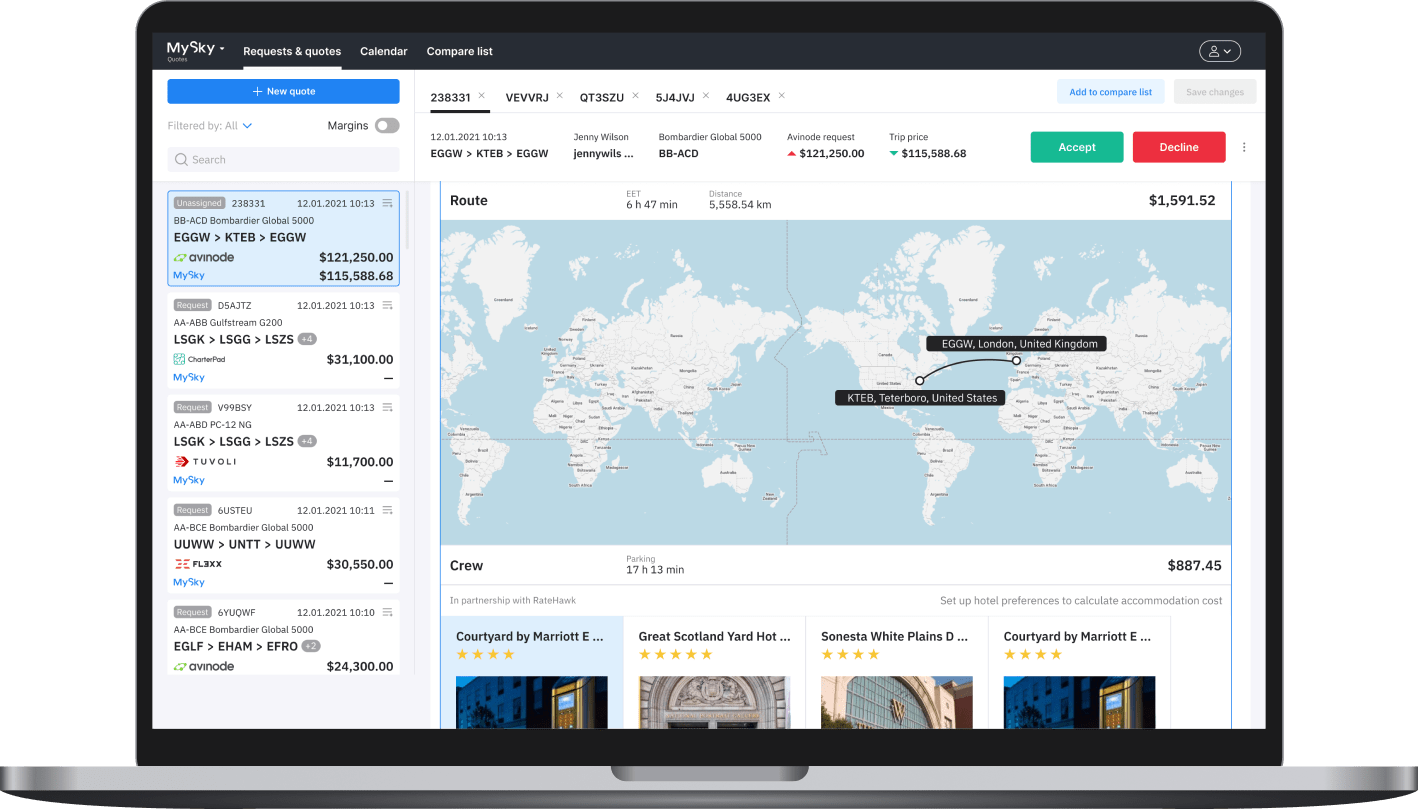
Task: Open the Calendar tab
Action: point(384,51)
